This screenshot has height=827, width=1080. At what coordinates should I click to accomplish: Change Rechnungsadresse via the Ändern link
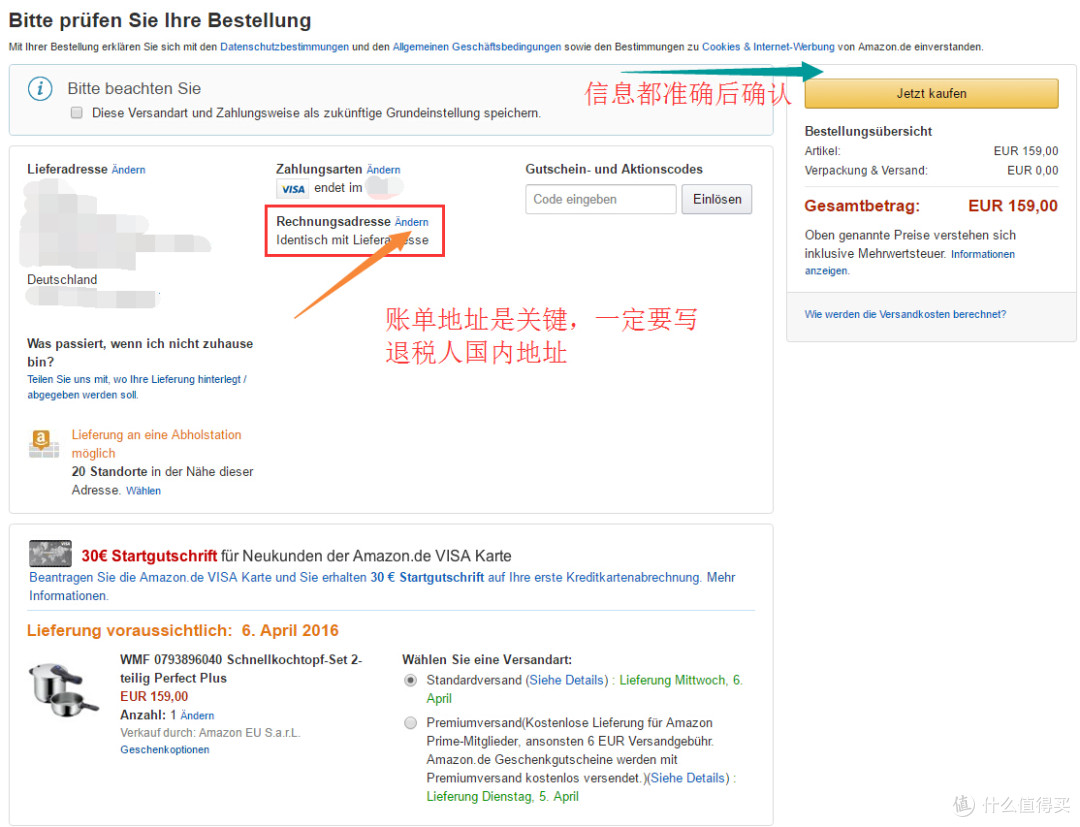click(x=411, y=222)
